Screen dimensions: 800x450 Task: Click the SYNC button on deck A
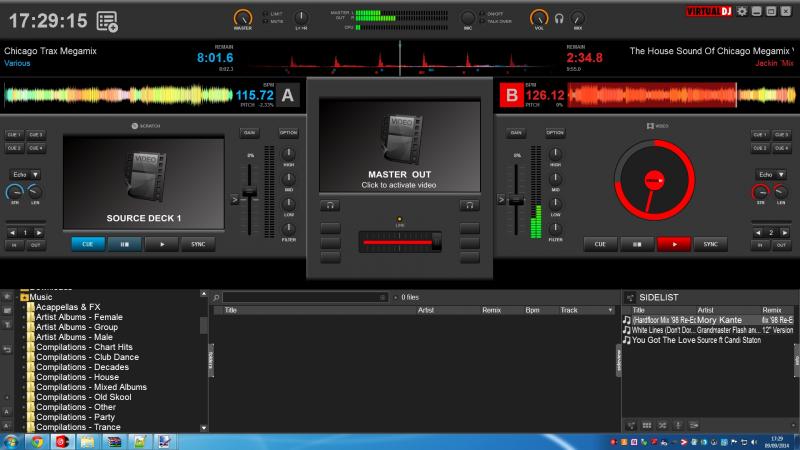[197, 243]
